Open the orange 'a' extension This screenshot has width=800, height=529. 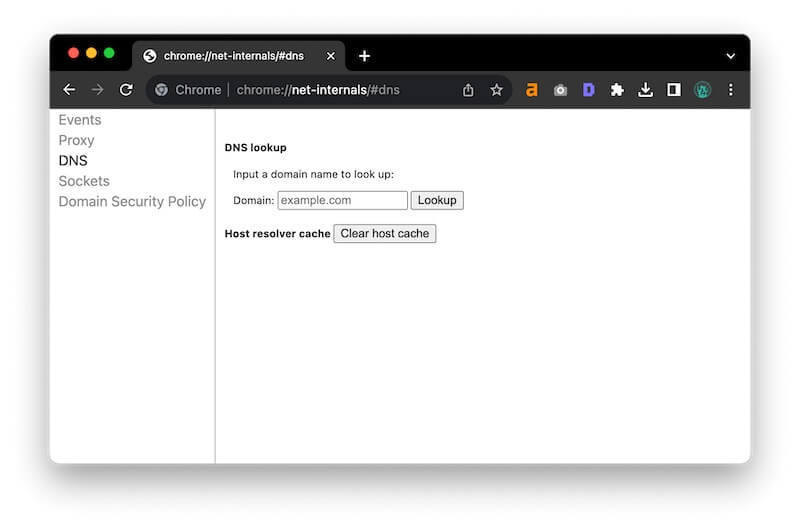(x=532, y=90)
